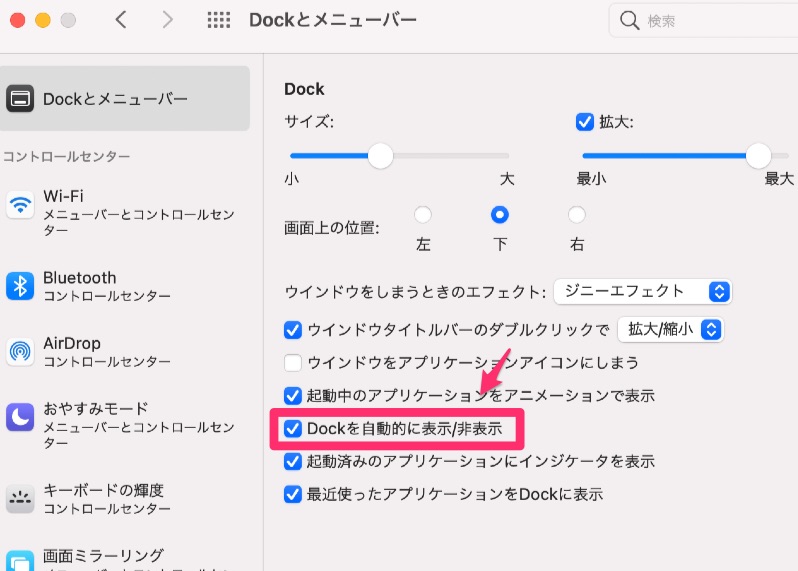Enable ウインドウをアプリケーションアイコンにしまう checkbox

293,363
